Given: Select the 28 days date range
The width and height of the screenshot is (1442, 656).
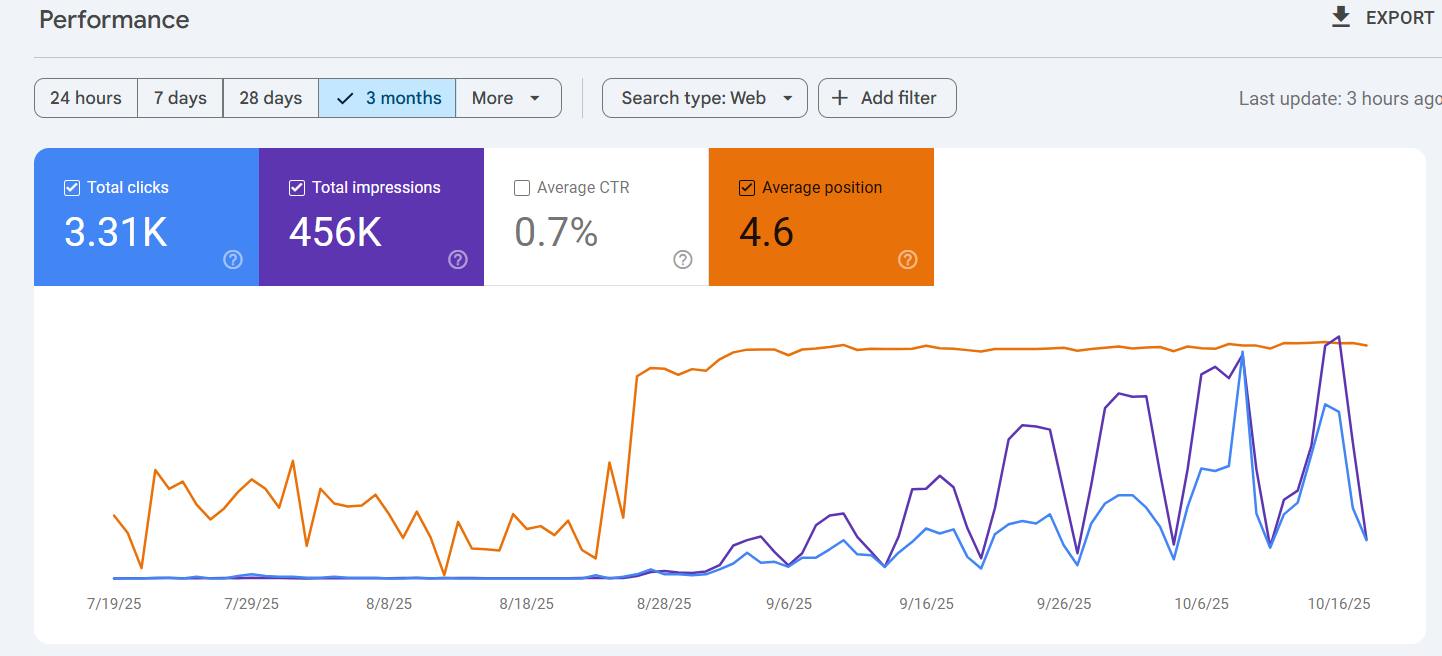Looking at the screenshot, I should (270, 98).
